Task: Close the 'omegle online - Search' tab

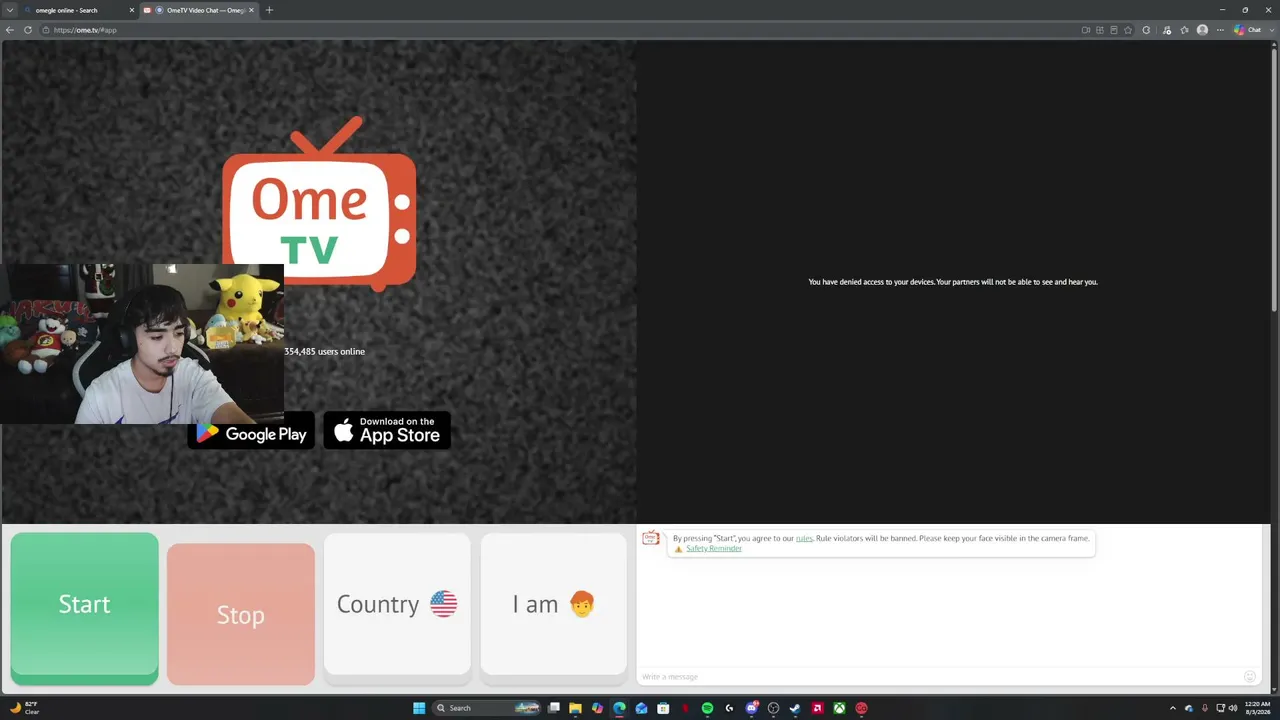Action: point(131,10)
